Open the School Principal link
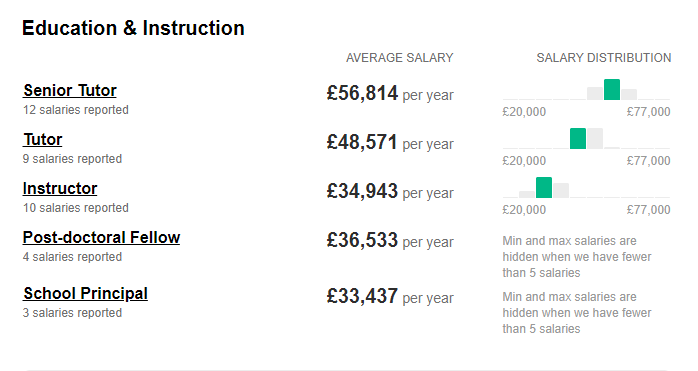 [x=85, y=294]
